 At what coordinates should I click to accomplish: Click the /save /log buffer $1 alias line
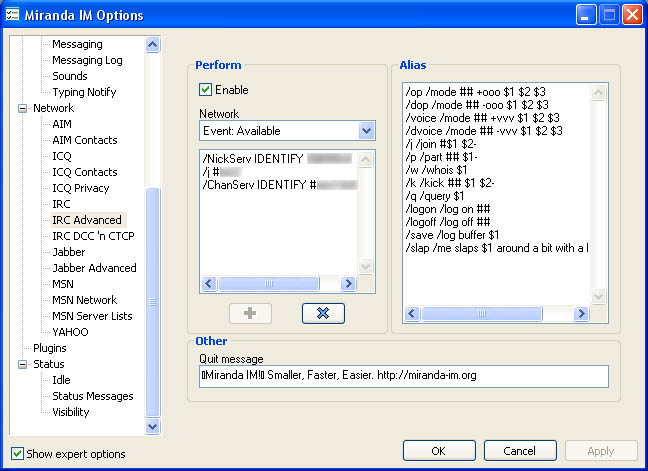pos(453,235)
